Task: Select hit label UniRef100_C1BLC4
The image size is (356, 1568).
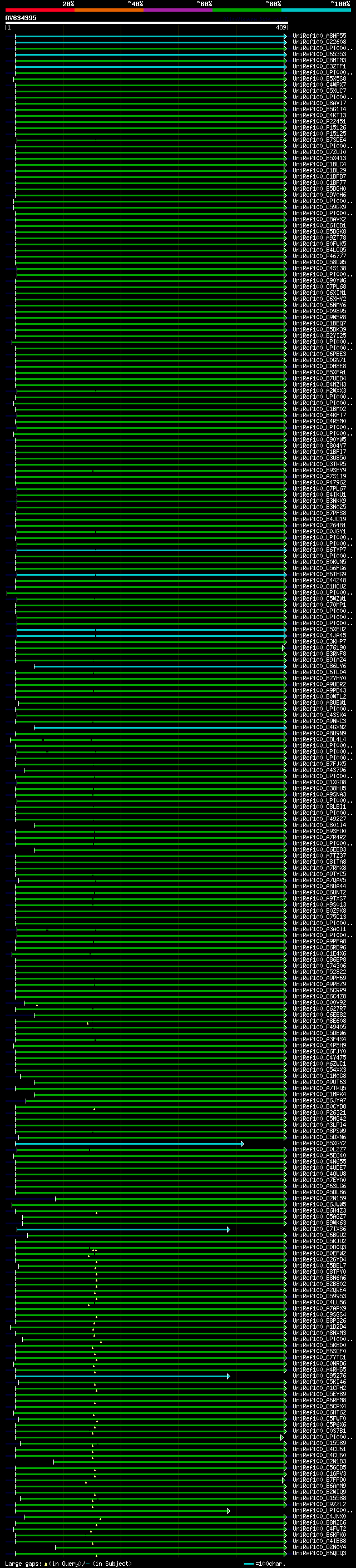Action: click(x=319, y=164)
